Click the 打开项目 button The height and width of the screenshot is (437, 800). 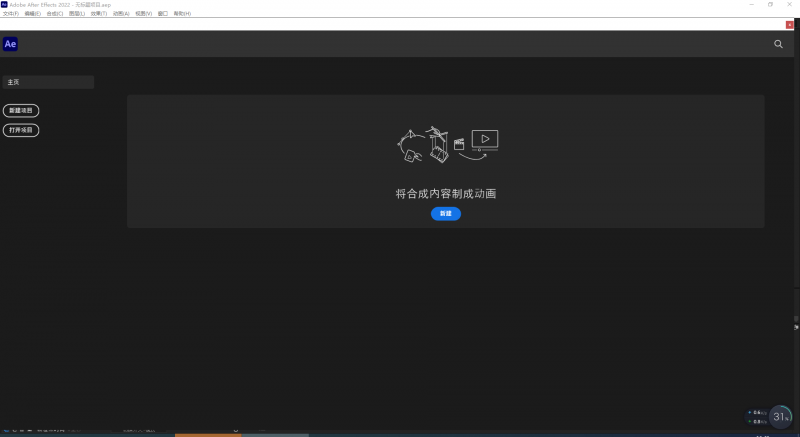[21, 130]
